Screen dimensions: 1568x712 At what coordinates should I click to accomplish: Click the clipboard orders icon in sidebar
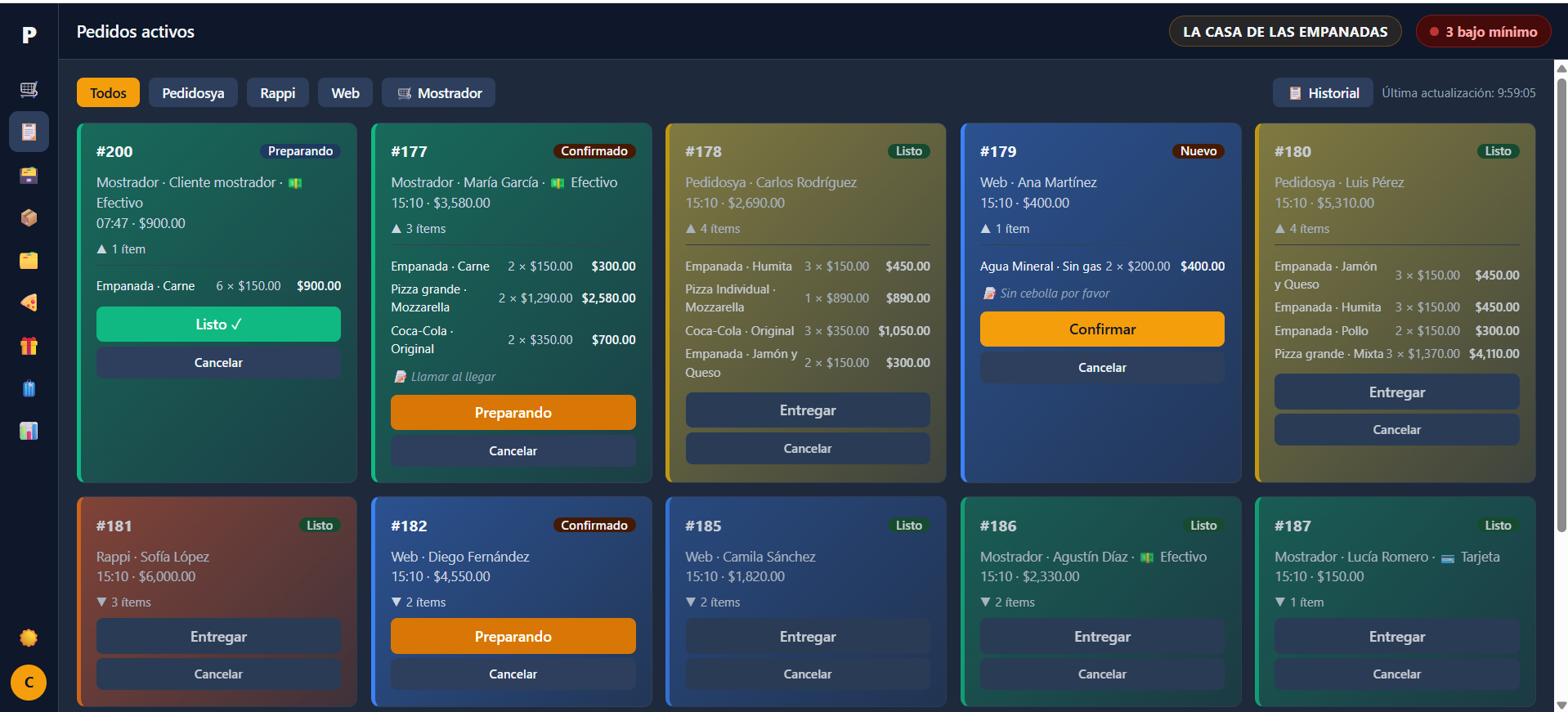(29, 132)
